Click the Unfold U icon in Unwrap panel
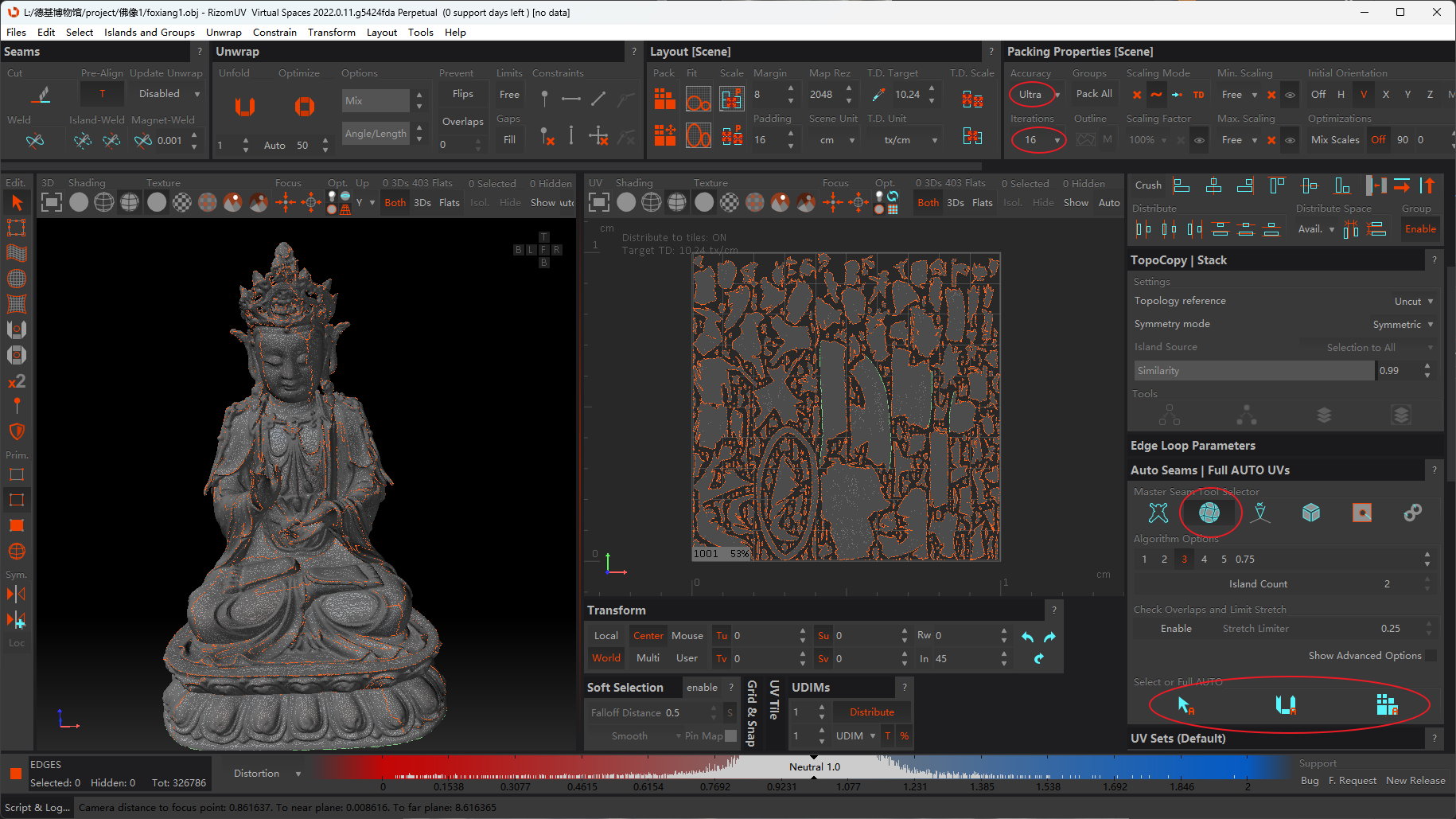This screenshot has height=819, width=1456. pyautogui.click(x=245, y=107)
